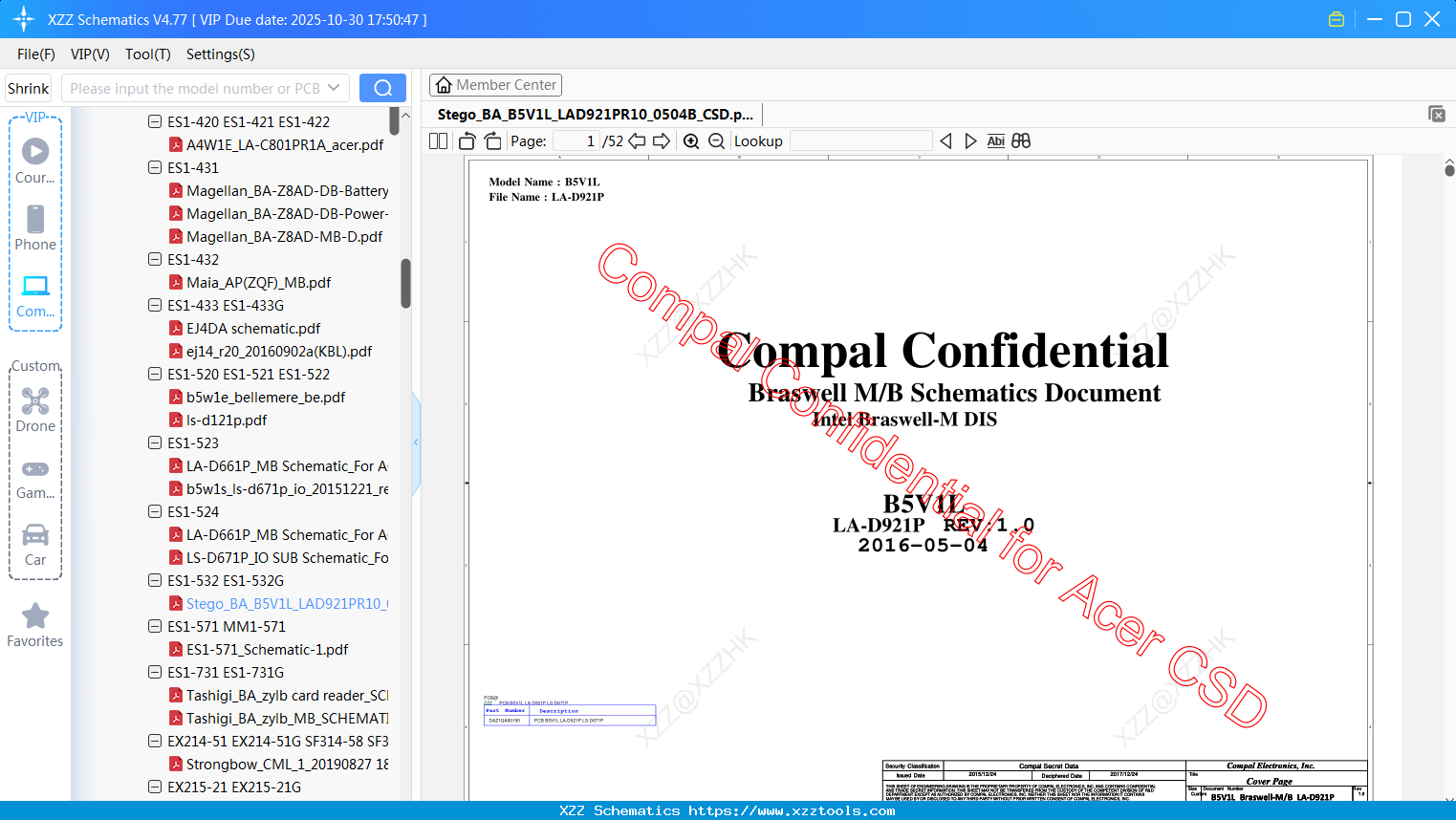The height and width of the screenshot is (820, 1456).
Task: Click the Shrink button
Action: pyautogui.click(x=28, y=88)
